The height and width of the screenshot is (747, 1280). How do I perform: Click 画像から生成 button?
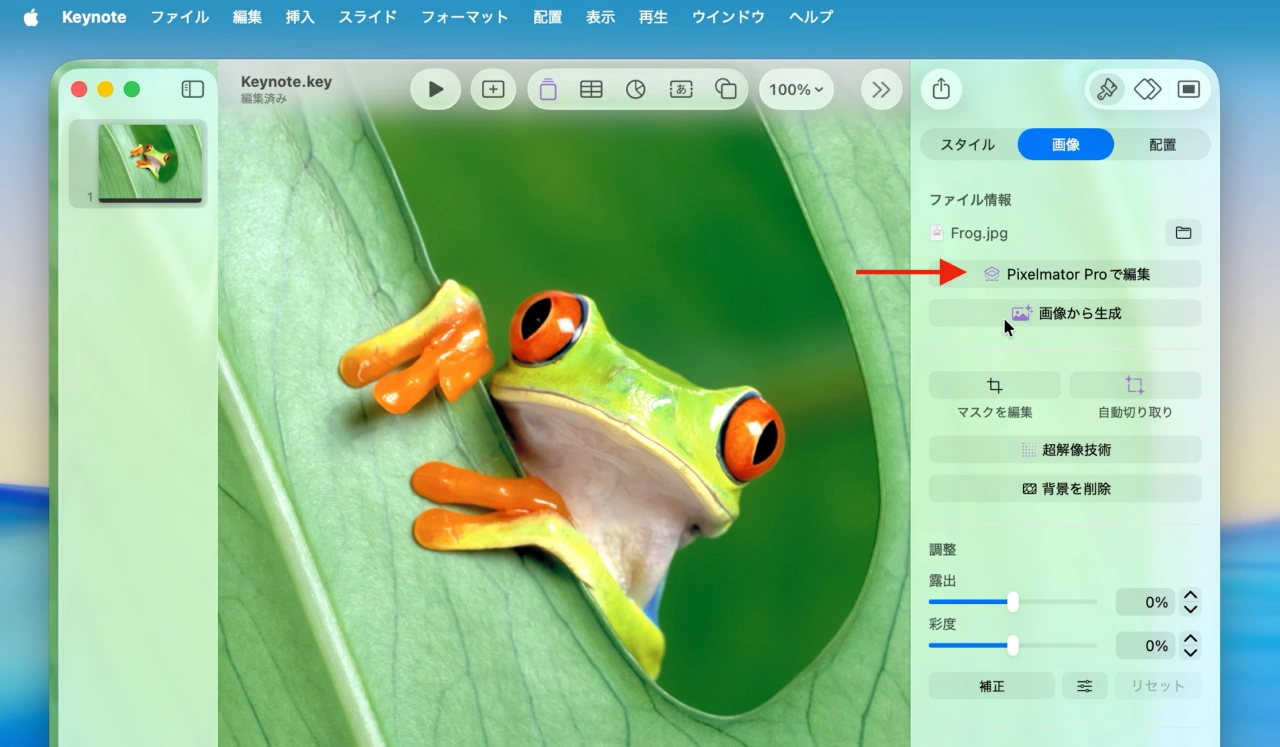(1065, 313)
